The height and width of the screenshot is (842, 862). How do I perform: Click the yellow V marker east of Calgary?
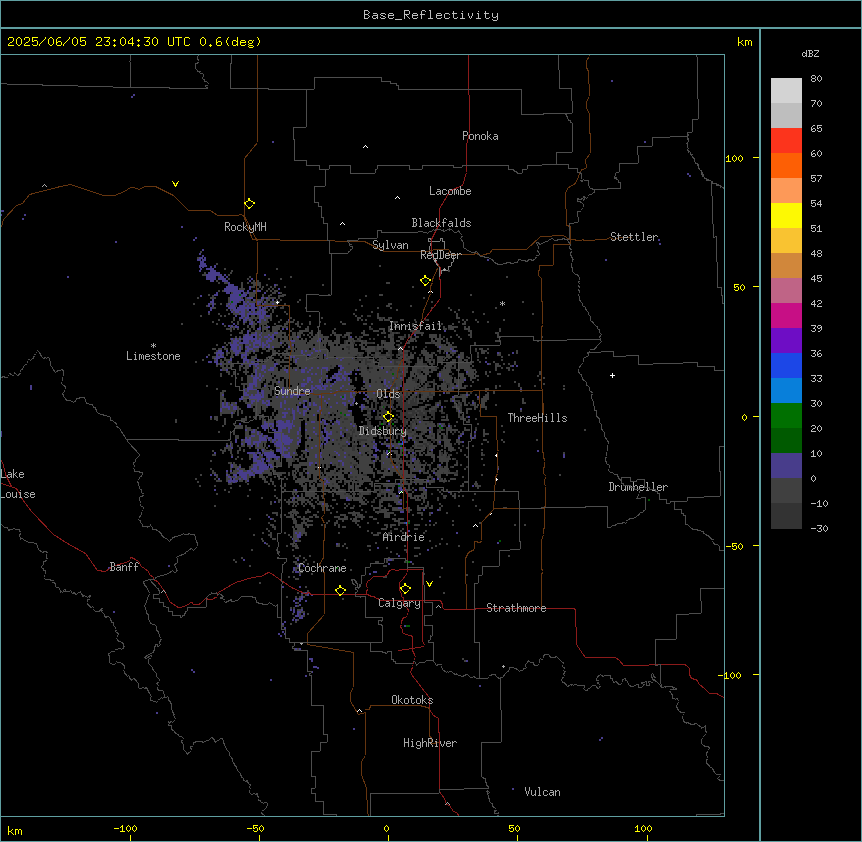tap(429, 584)
